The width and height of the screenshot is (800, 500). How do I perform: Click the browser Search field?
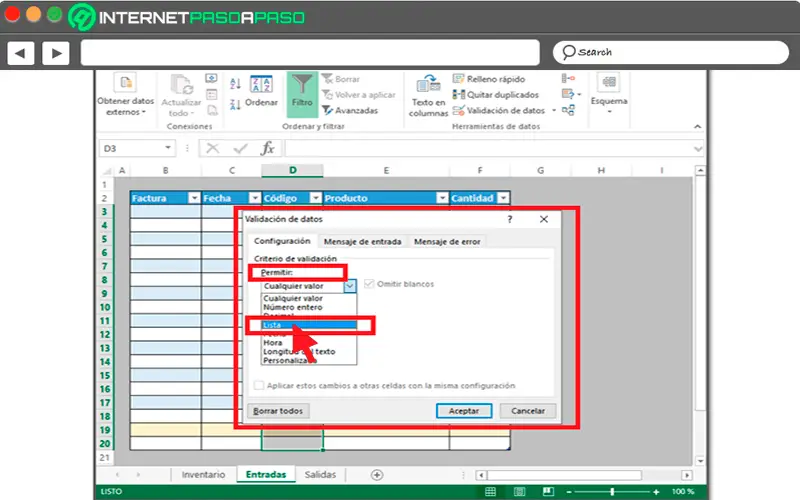pyautogui.click(x=671, y=53)
